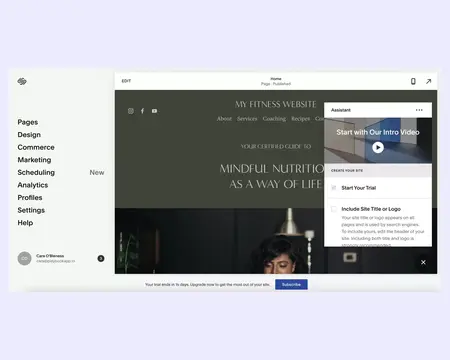Screen dimensions: 450x360
Task: Open the Marketing menu
Action: 34,160
